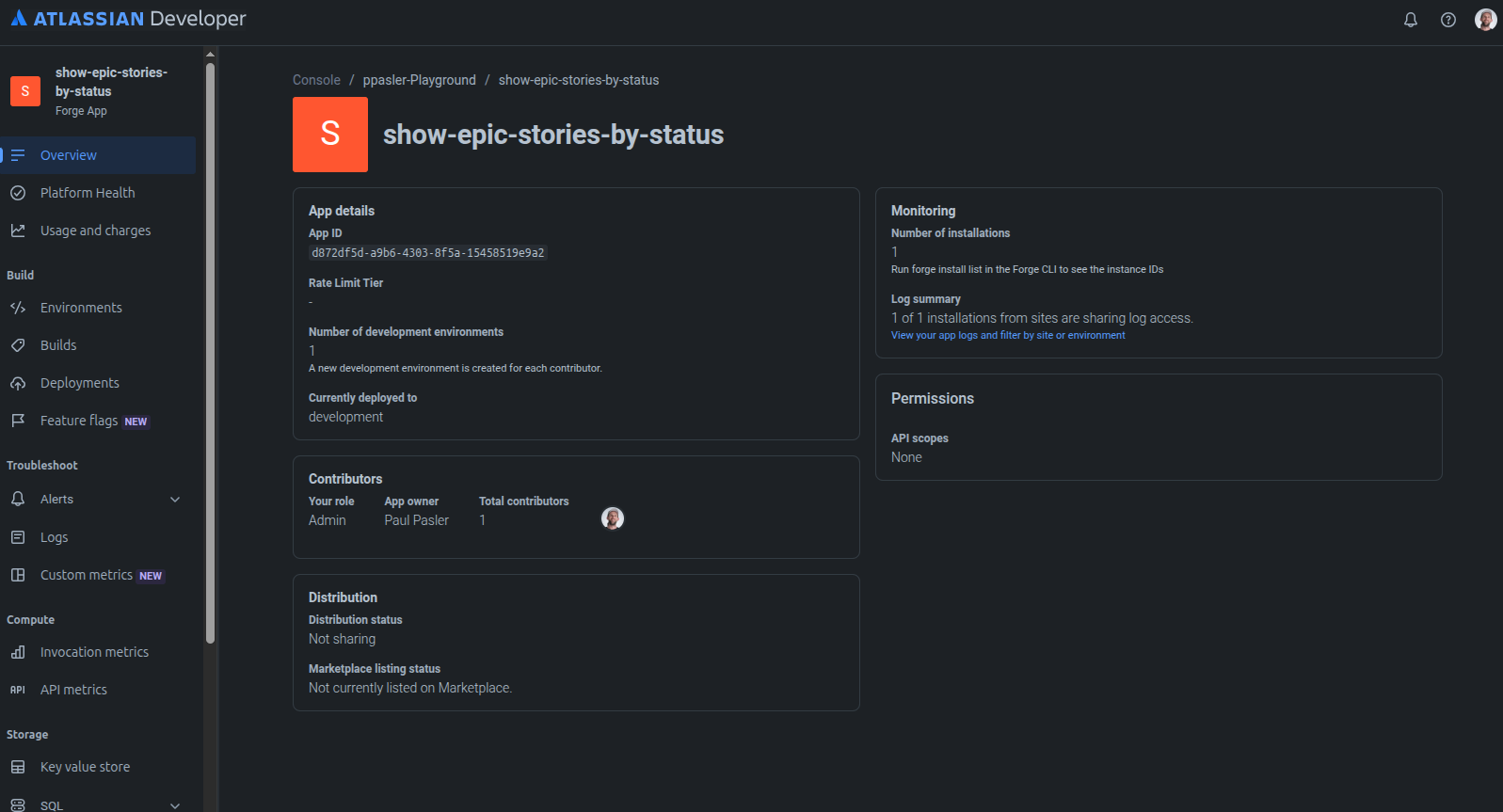Expand the Alerts submenu chevron
This screenshot has width=1503, height=812.
(175, 500)
